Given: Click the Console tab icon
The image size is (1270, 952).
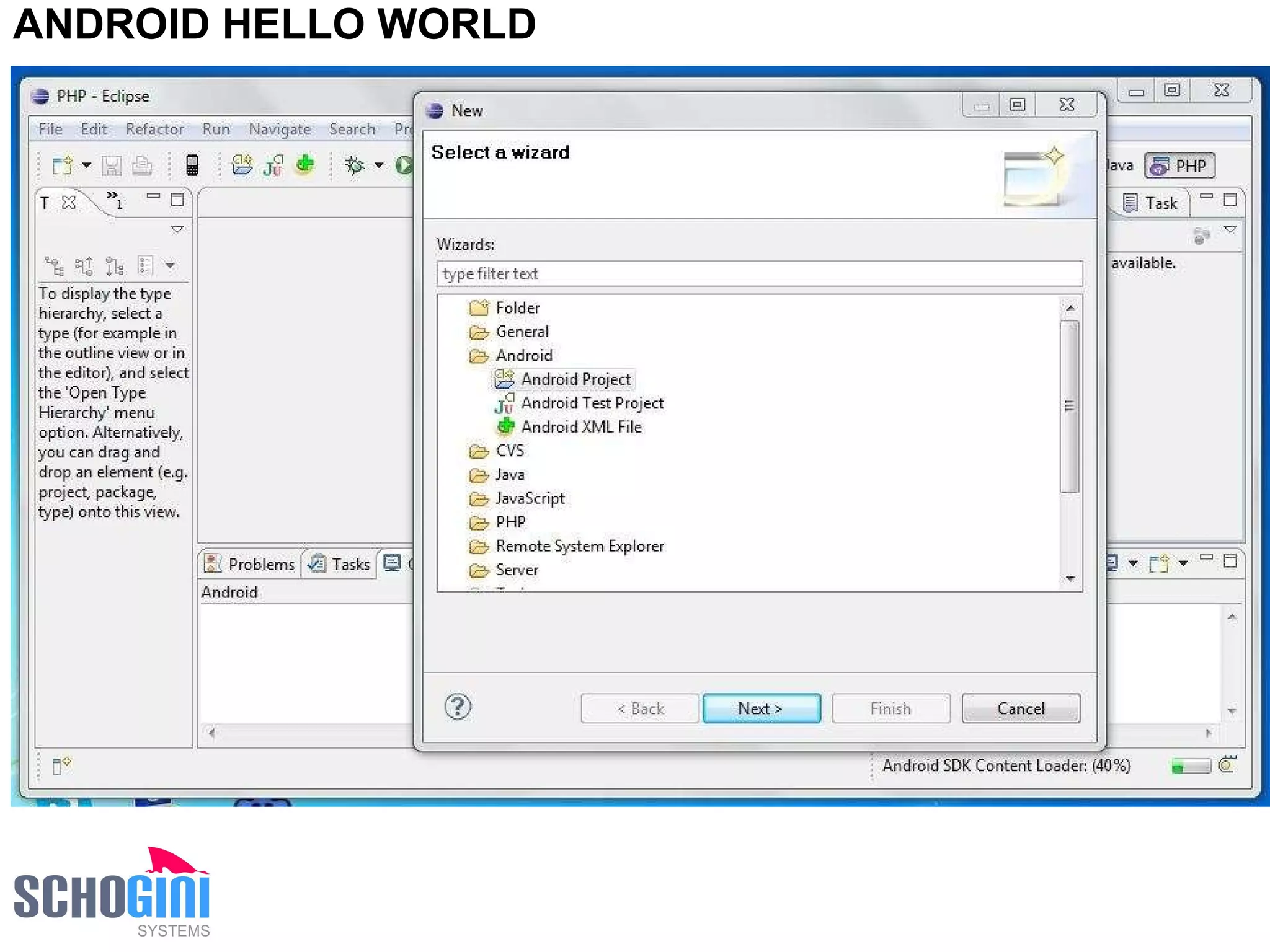Looking at the screenshot, I should [392, 563].
